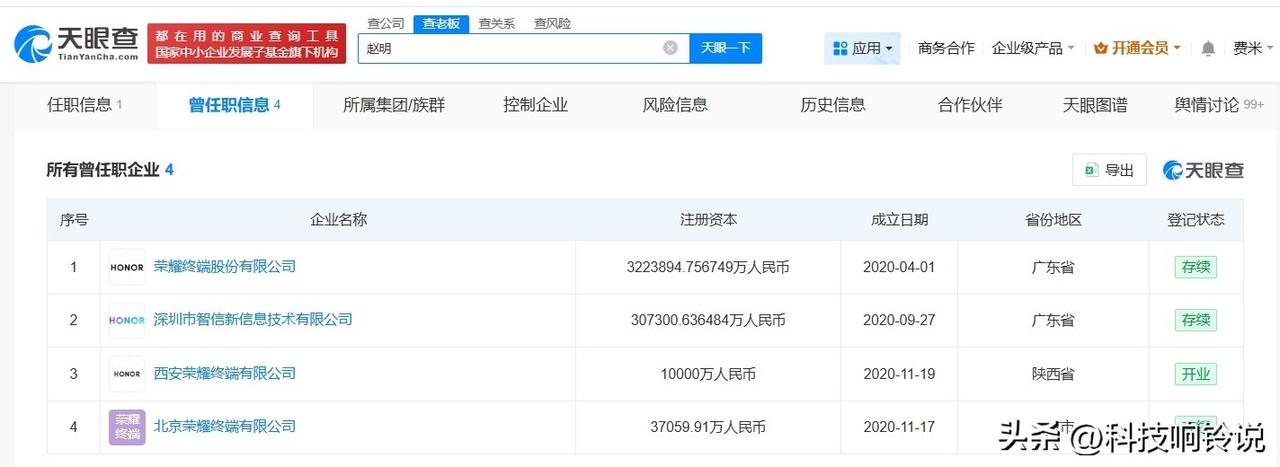Open the 控制企业 tab
This screenshot has height=467, width=1280.
pyautogui.click(x=536, y=105)
